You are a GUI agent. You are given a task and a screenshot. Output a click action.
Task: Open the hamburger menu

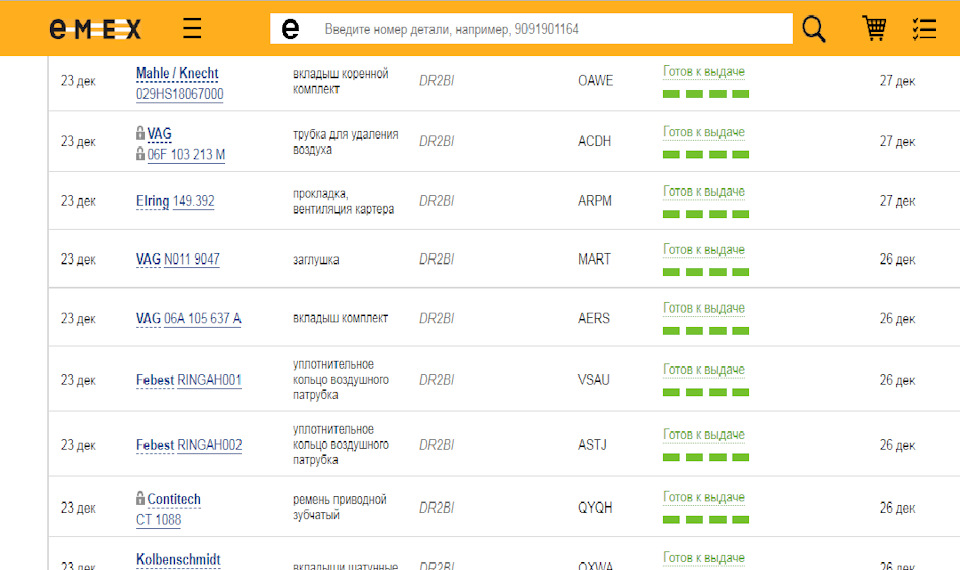click(x=192, y=29)
